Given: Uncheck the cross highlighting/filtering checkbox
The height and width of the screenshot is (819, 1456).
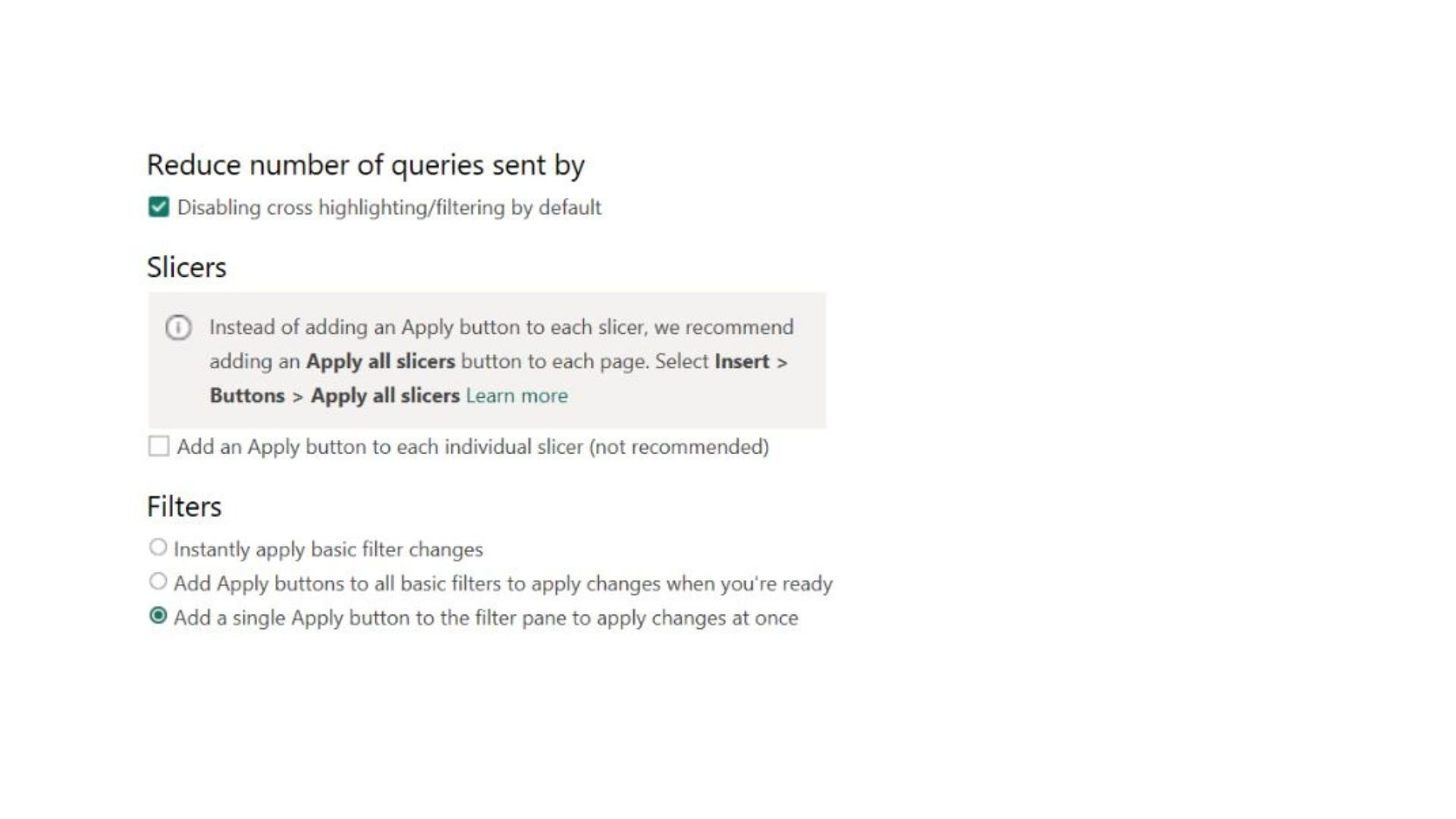Looking at the screenshot, I should [x=158, y=207].
